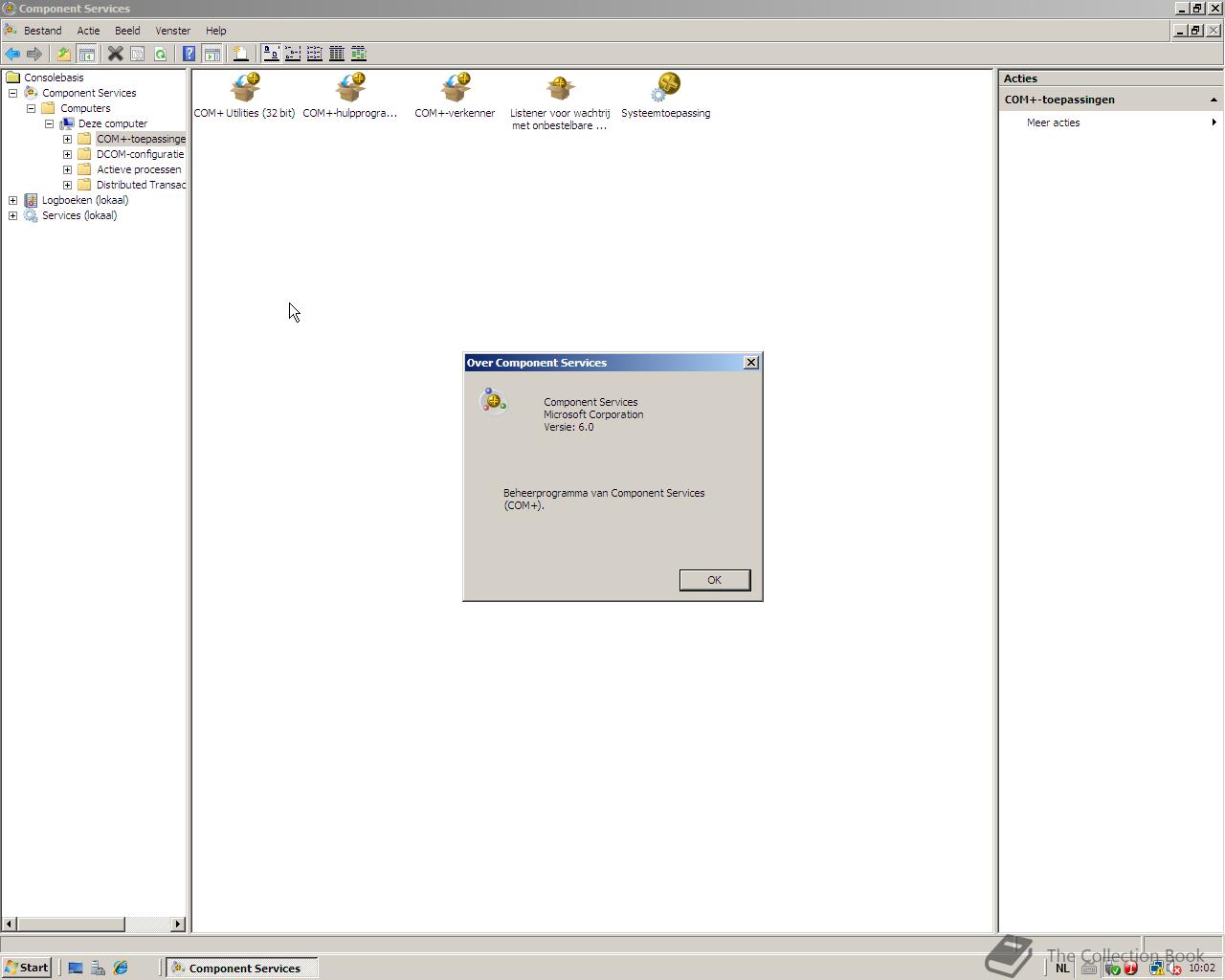Click the Forward arrow in toolbar
The width and height of the screenshot is (1225, 980).
click(34, 54)
